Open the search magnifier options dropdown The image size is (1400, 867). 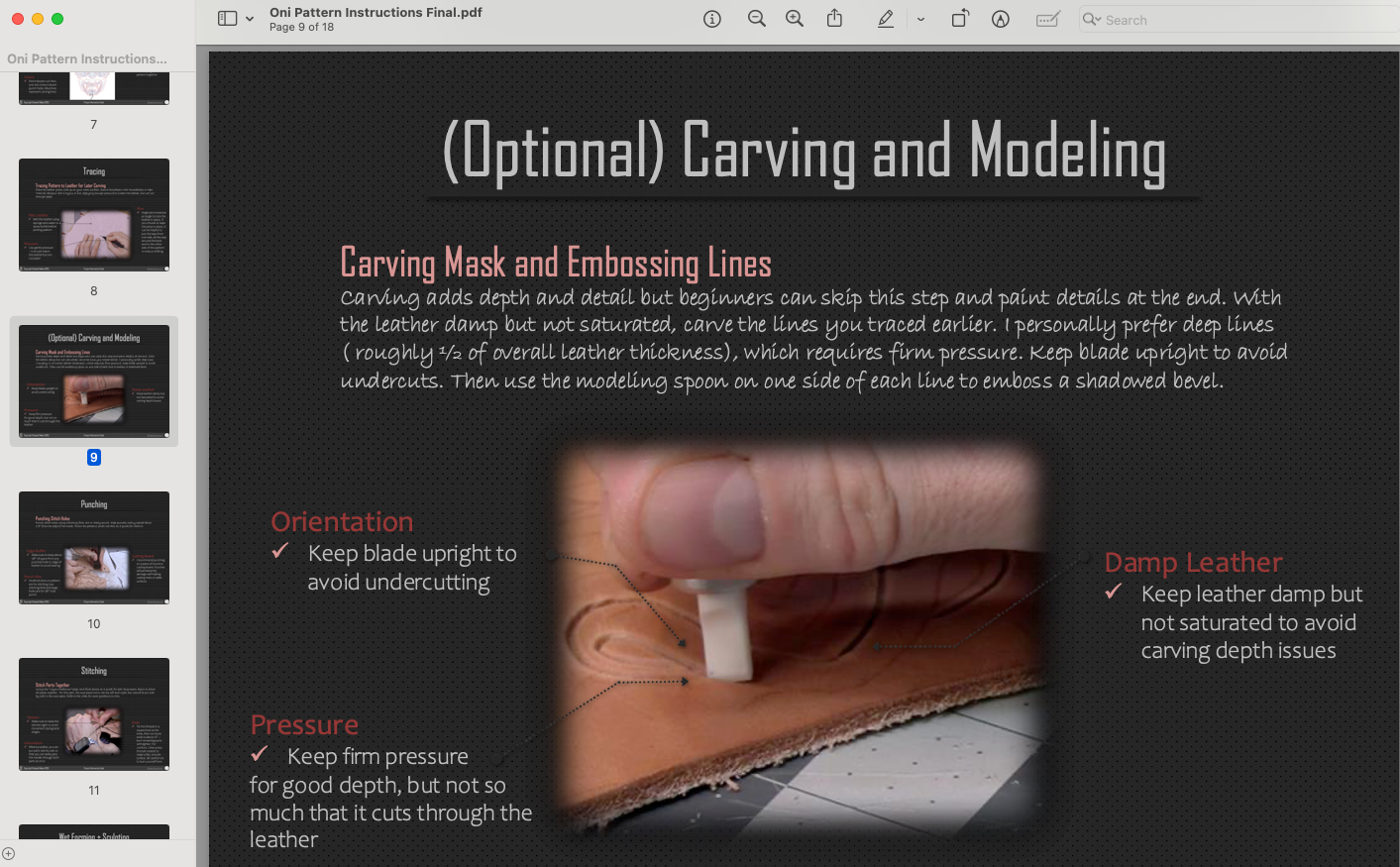tap(1092, 20)
